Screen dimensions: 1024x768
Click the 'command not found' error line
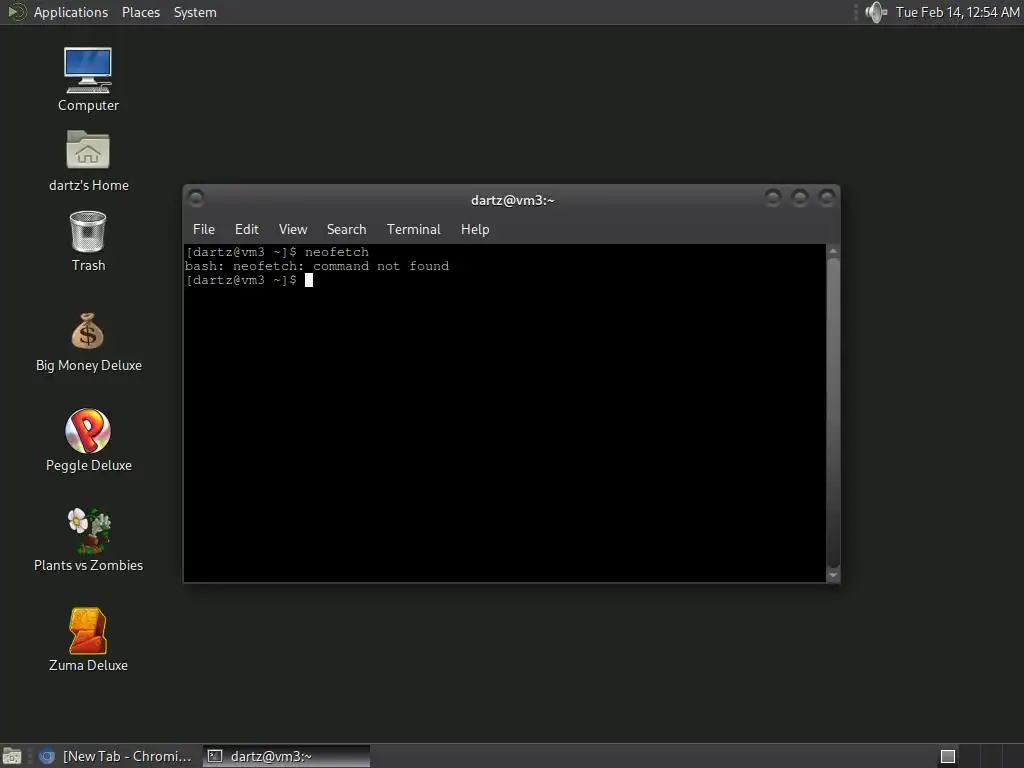(x=317, y=266)
